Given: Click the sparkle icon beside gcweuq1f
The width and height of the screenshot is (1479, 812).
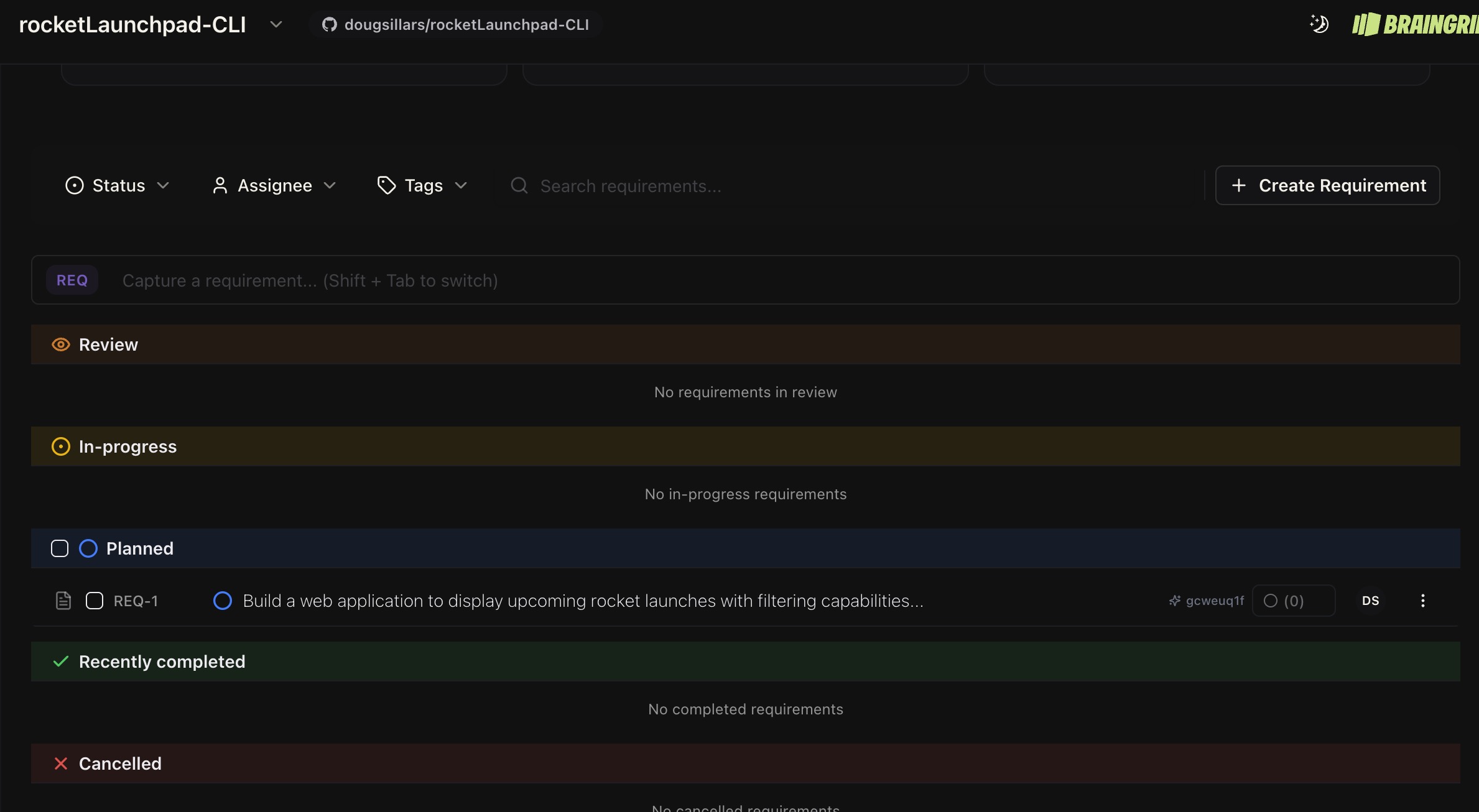Looking at the screenshot, I should point(1174,600).
